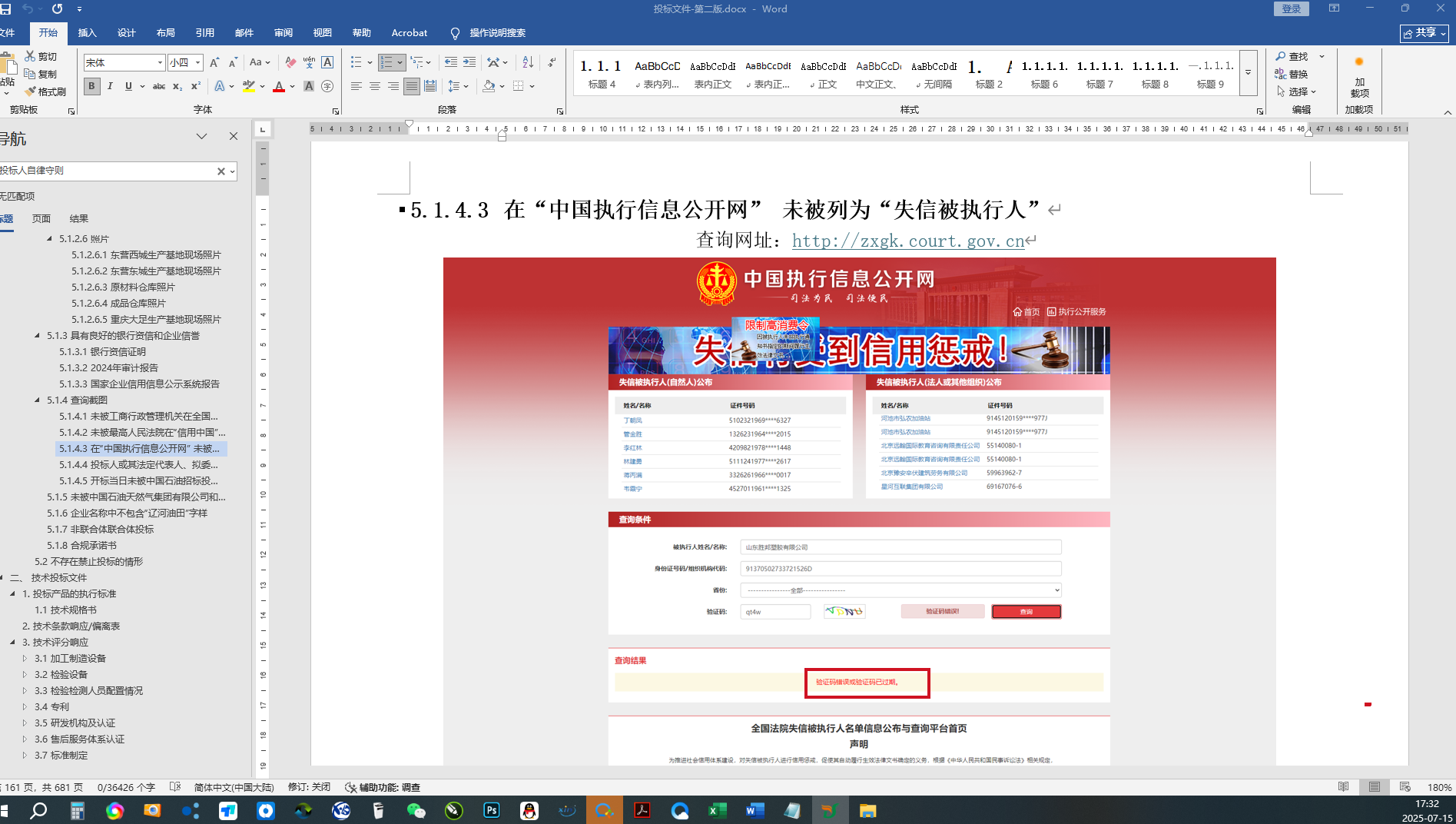Viewport: 1456px width, 824px height.
Task: Click the Format Painter (格式刷) brush icon
Action: coord(30,91)
